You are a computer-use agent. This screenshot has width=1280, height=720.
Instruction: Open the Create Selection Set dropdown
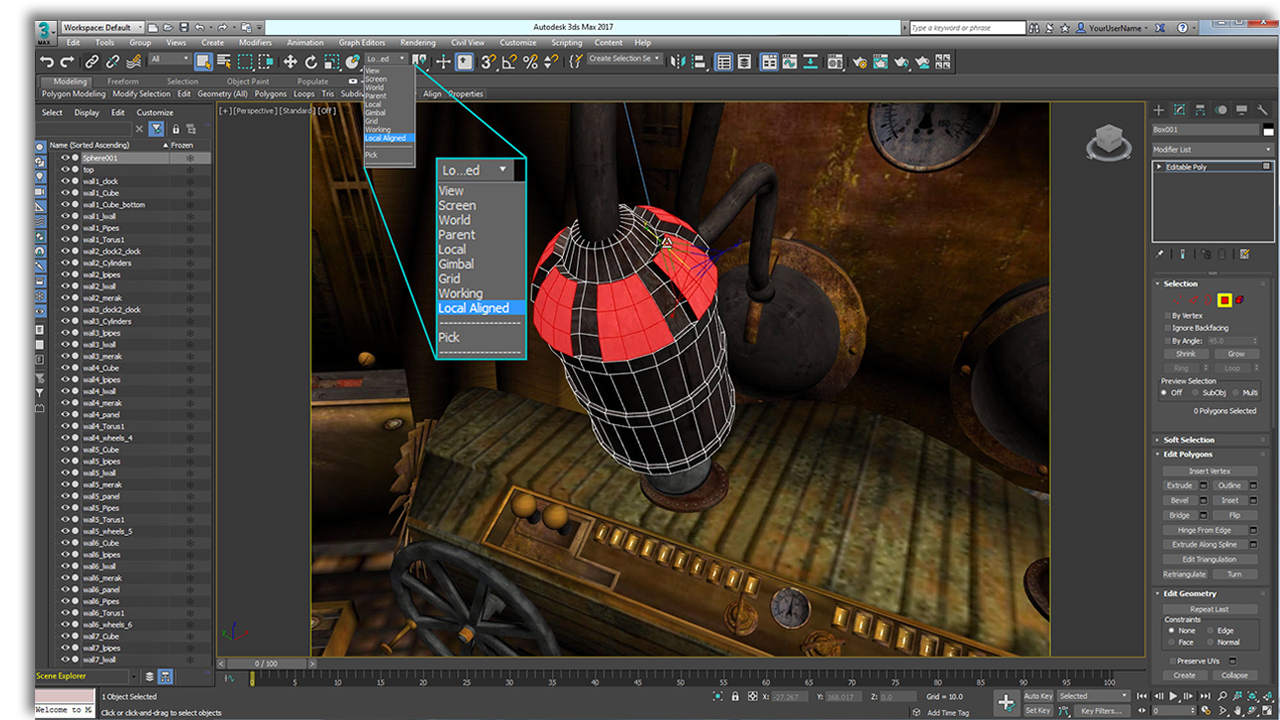point(624,59)
